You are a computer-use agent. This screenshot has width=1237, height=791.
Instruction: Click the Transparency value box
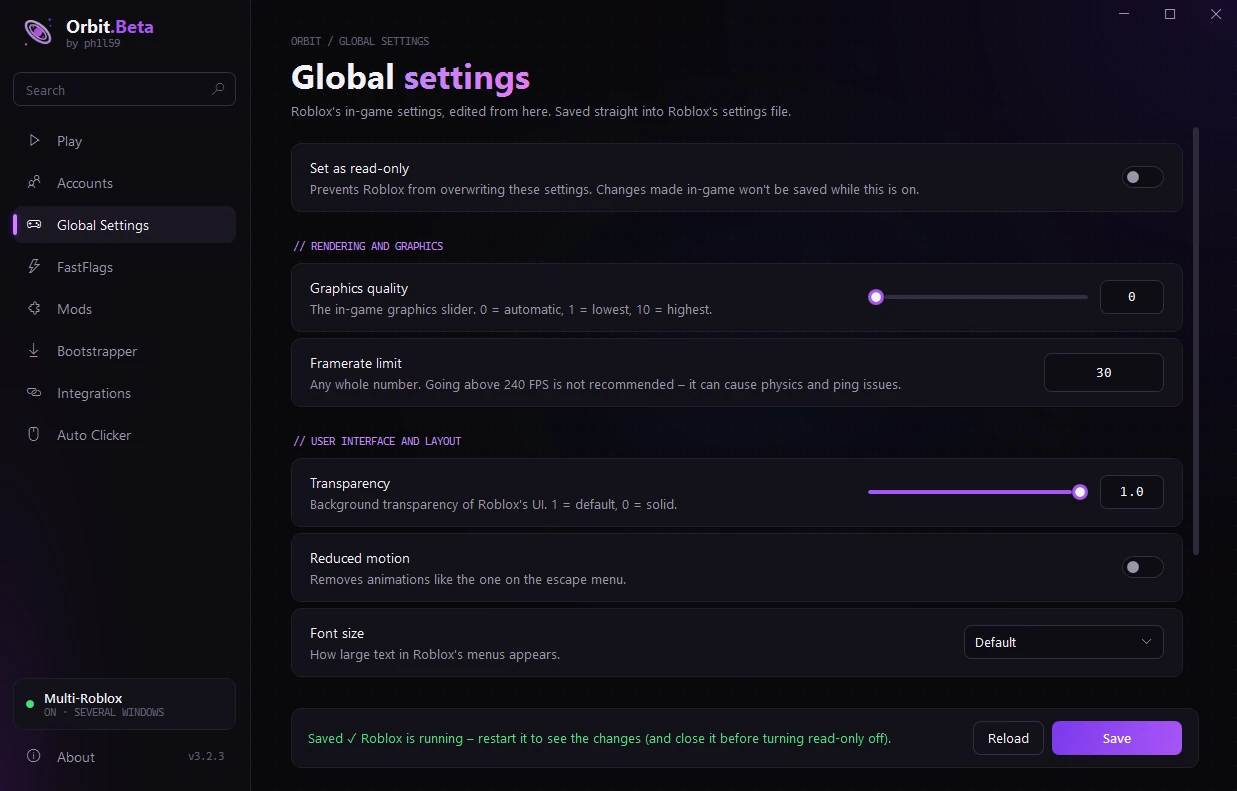[x=1131, y=492]
